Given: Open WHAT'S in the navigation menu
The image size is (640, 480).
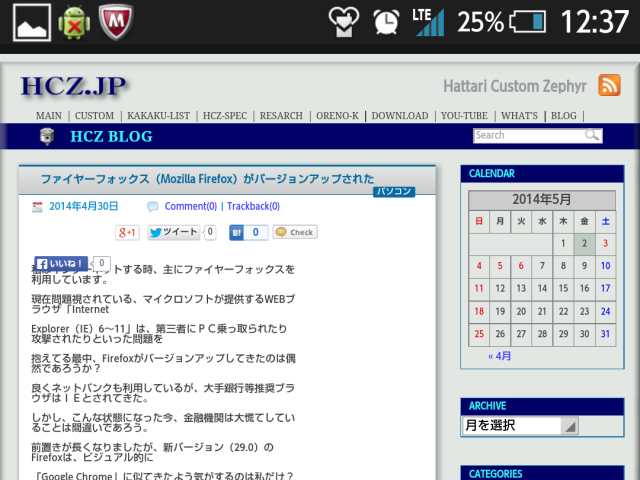Looking at the screenshot, I should (520, 116).
